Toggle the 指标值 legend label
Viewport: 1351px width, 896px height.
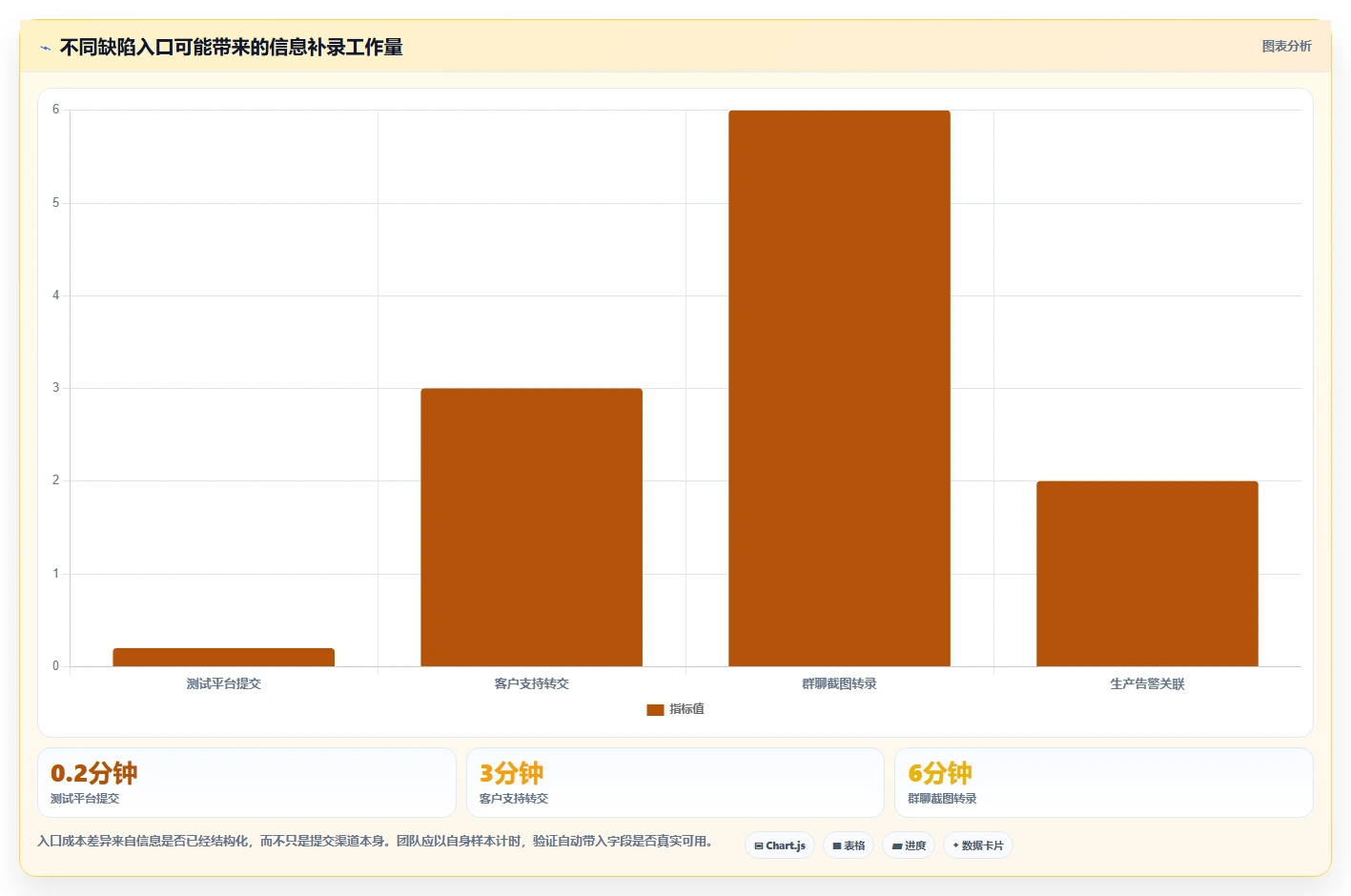point(686,709)
